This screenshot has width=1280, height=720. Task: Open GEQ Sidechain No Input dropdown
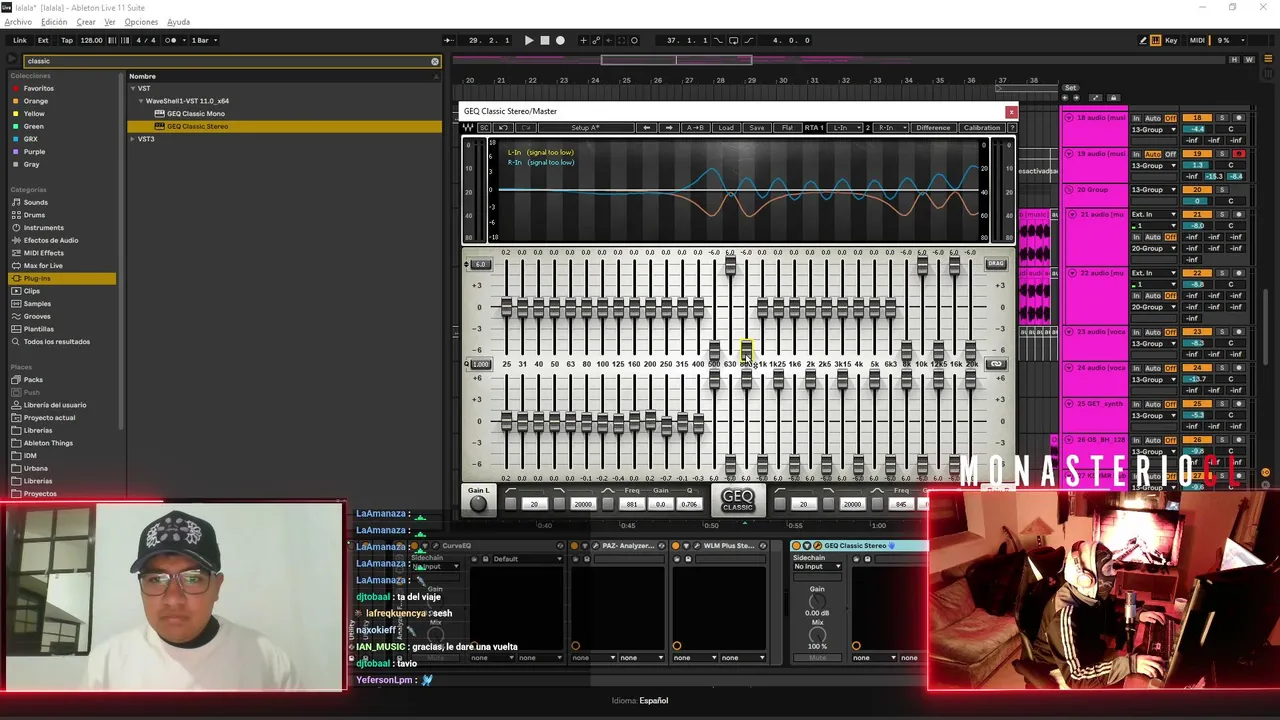tap(817, 567)
